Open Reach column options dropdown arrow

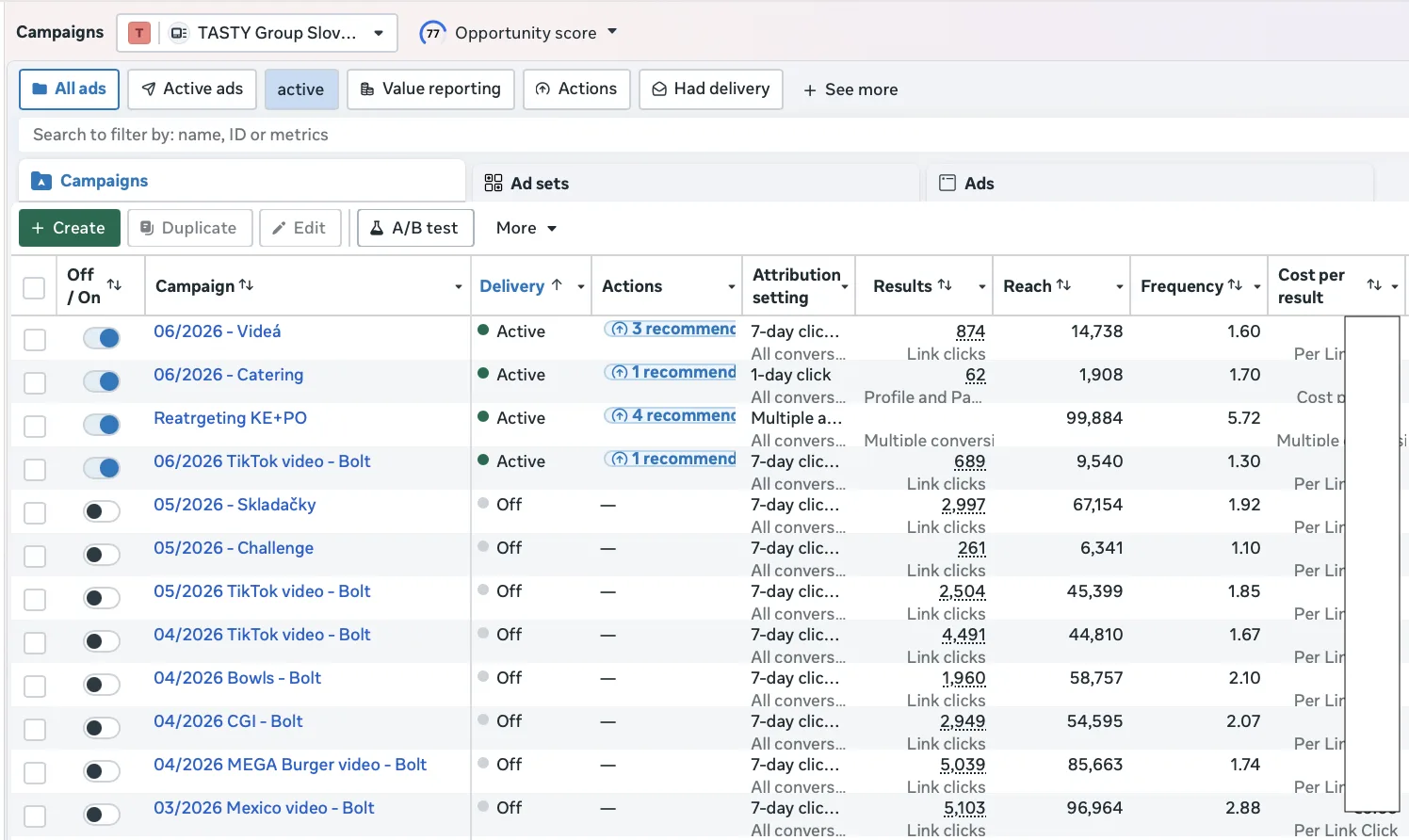point(1119,287)
